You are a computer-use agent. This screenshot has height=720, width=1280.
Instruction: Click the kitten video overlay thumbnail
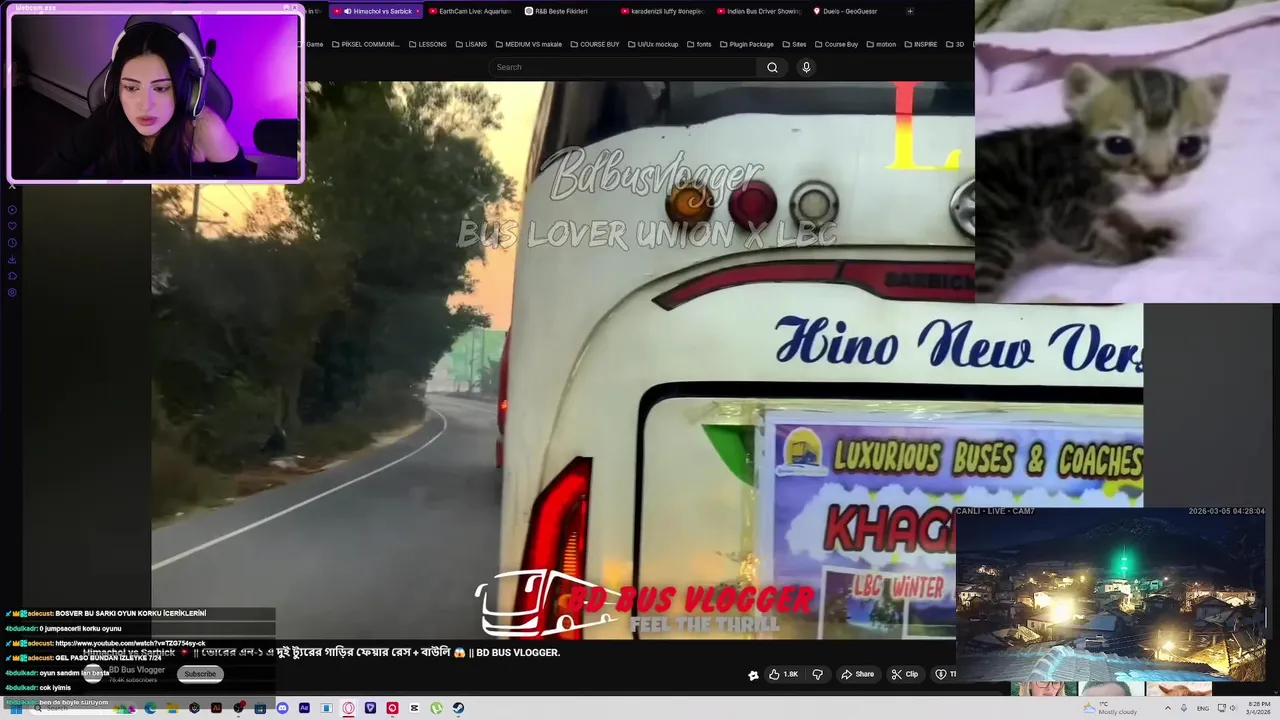[x=1127, y=151]
